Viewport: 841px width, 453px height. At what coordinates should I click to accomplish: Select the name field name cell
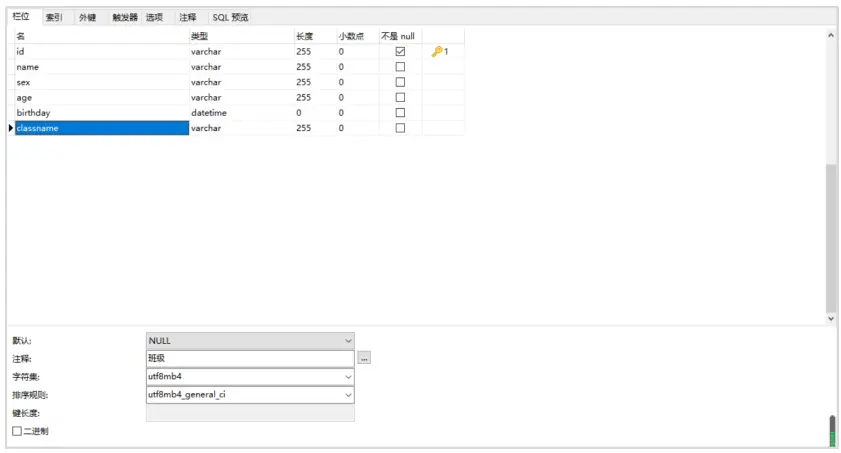point(101,66)
